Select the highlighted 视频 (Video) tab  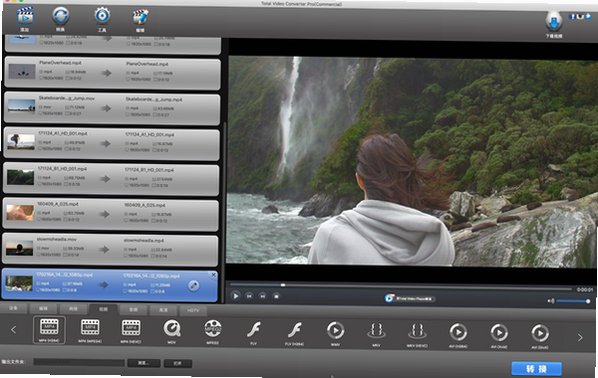click(x=103, y=309)
